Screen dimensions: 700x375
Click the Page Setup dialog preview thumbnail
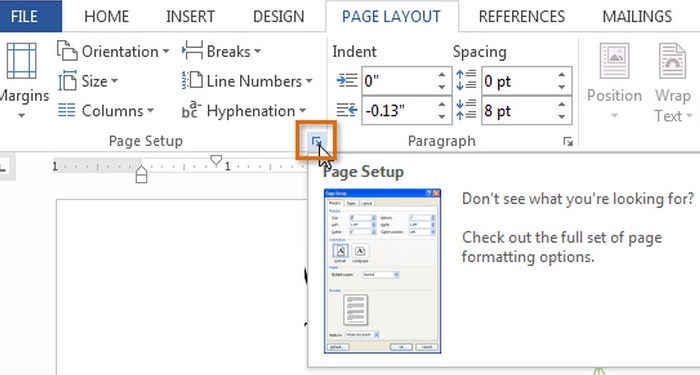coord(382,271)
